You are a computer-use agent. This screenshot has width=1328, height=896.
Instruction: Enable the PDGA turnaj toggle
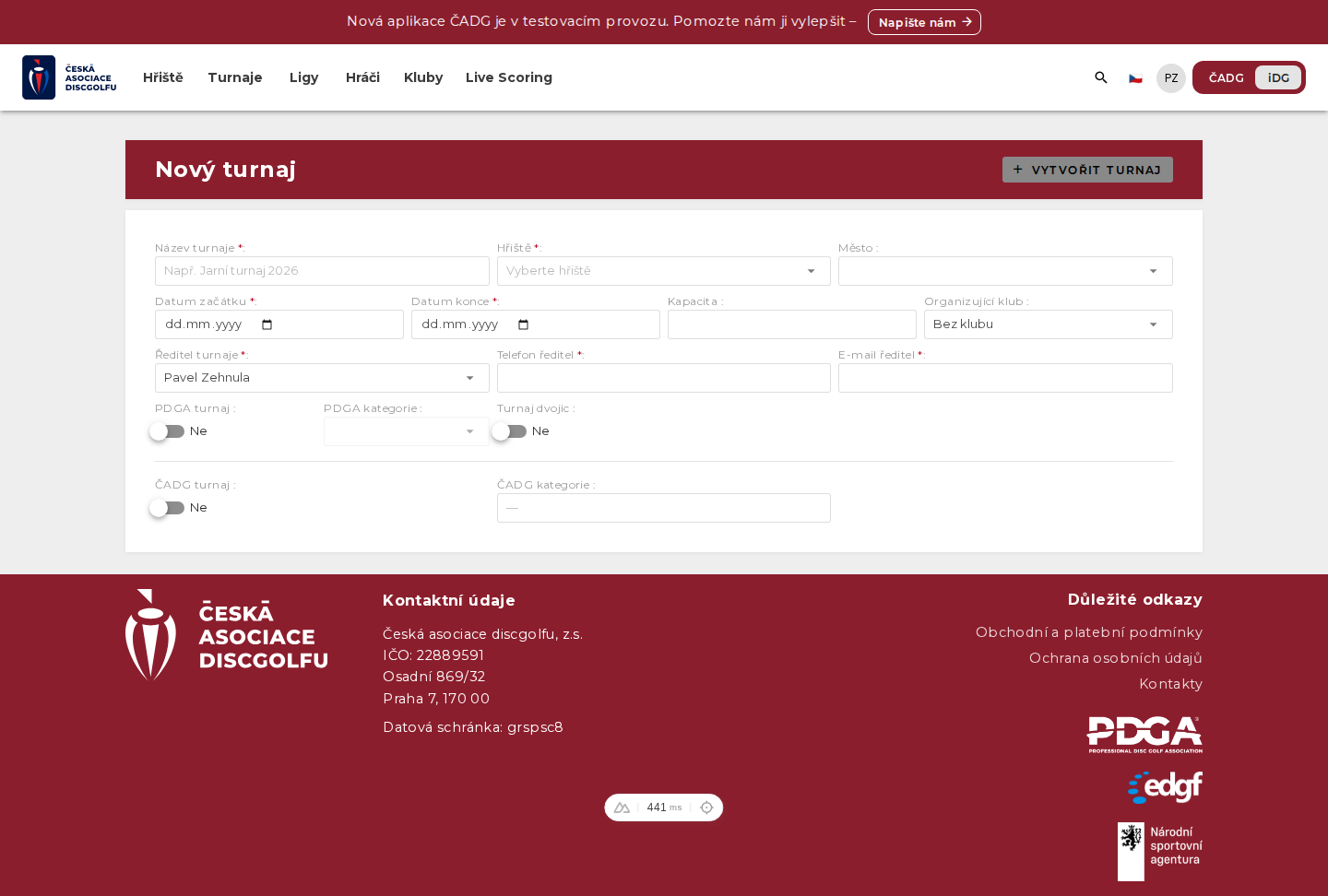click(x=168, y=431)
